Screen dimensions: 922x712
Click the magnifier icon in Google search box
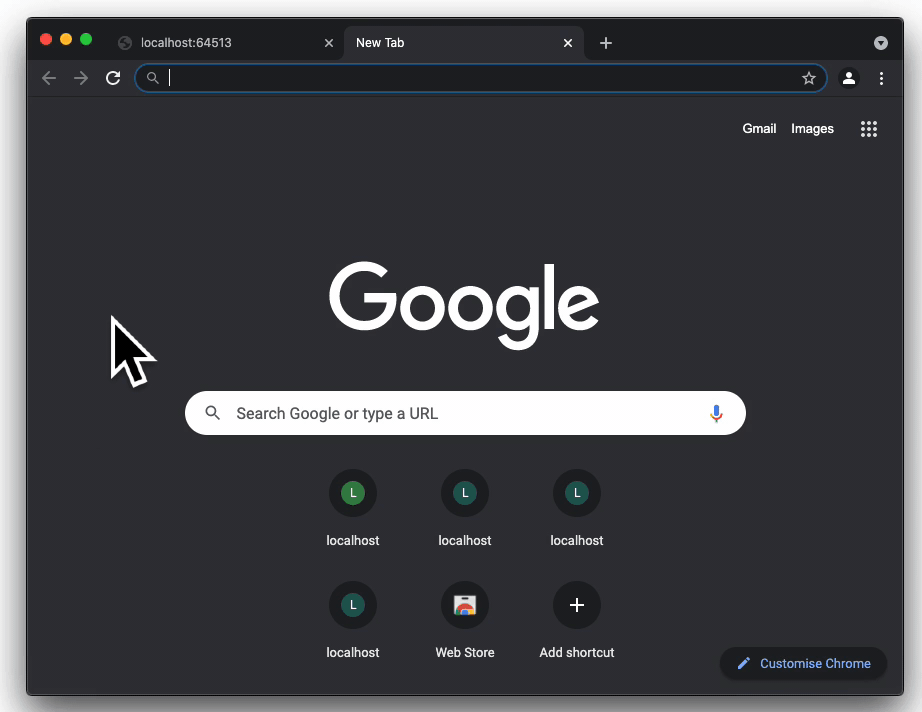212,413
